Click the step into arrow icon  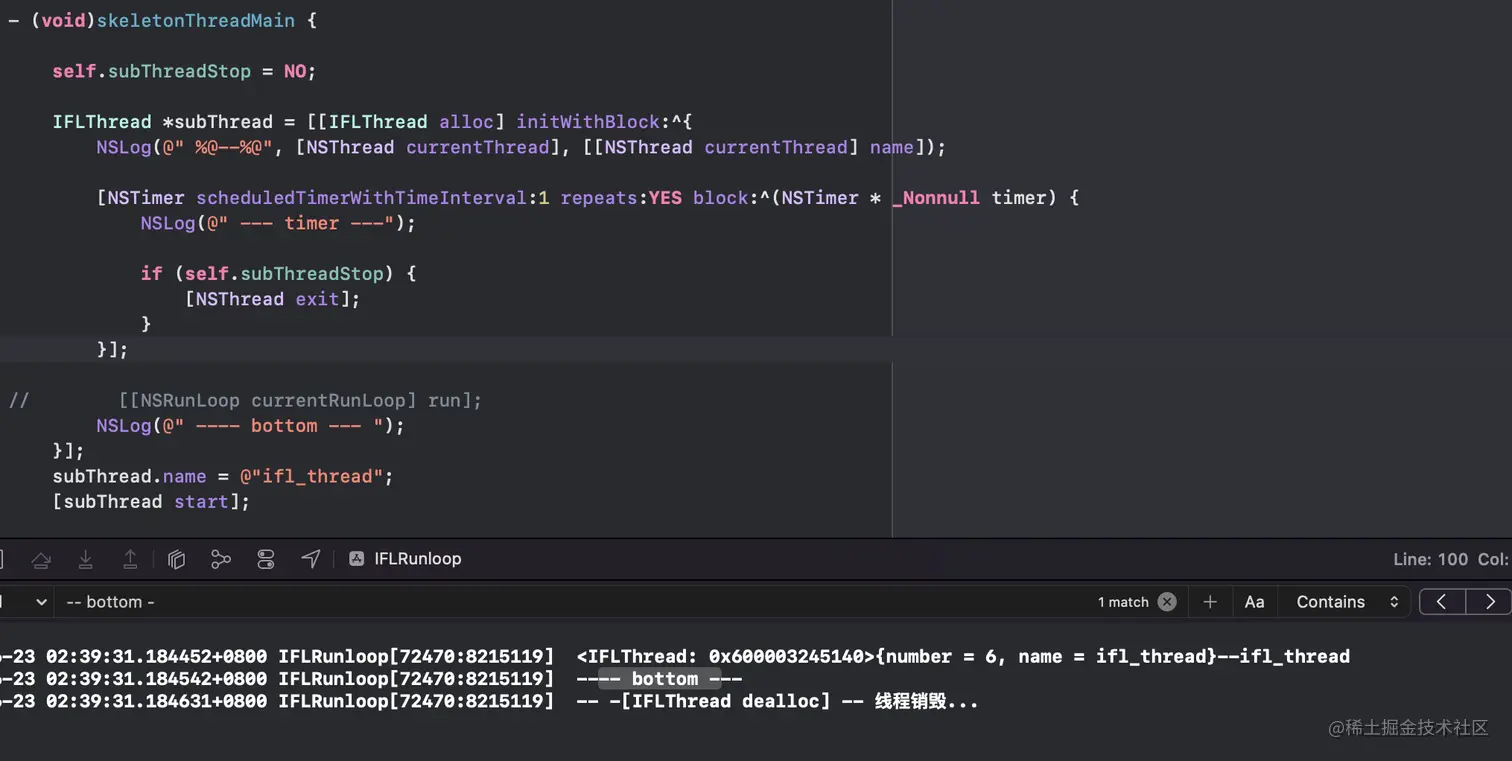coord(86,559)
